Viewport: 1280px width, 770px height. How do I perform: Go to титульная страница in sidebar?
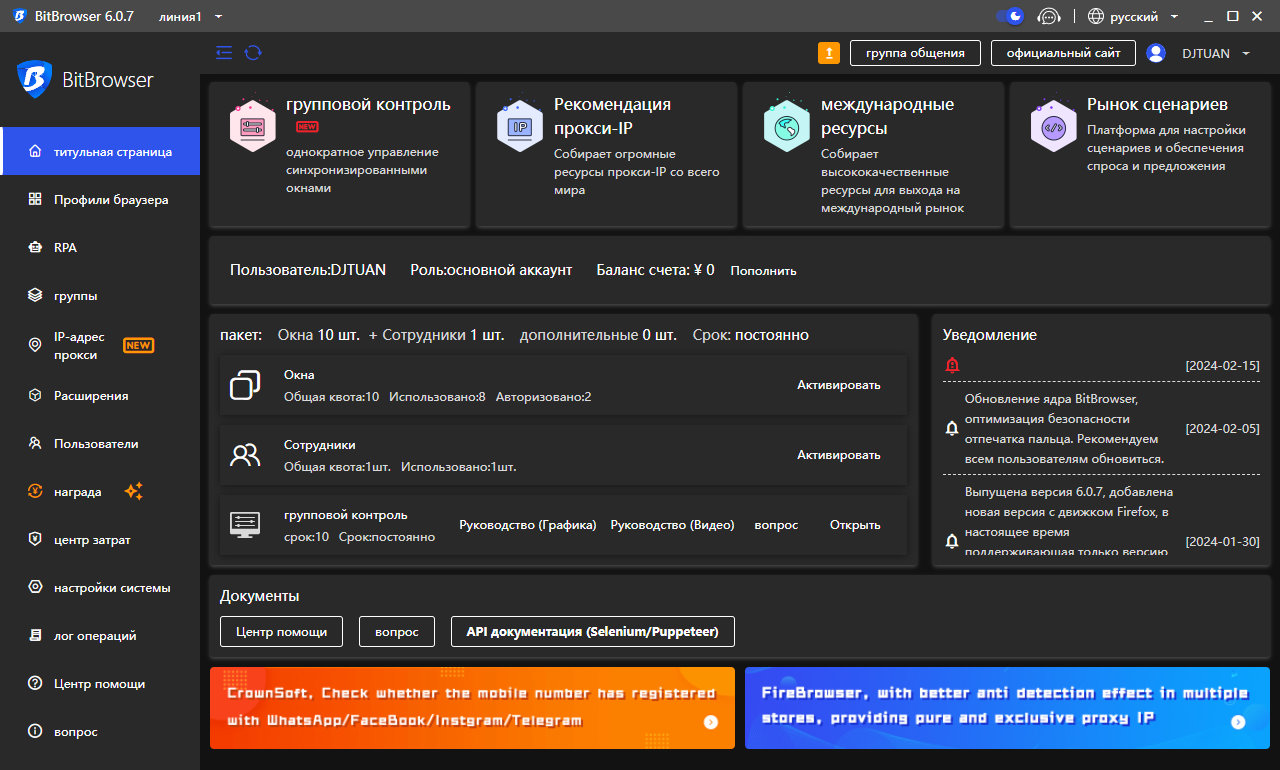click(100, 152)
